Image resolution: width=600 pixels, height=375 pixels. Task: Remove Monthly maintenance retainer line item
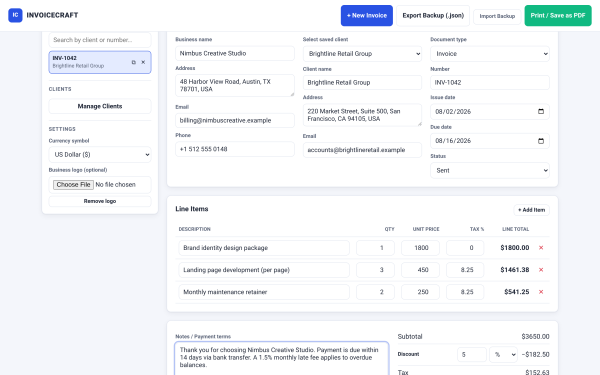pos(541,292)
